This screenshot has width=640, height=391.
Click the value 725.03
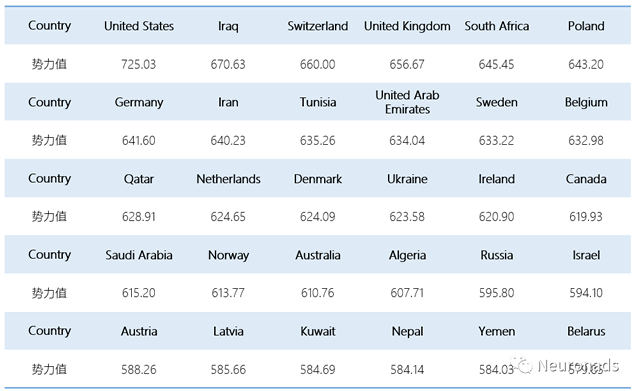click(x=139, y=64)
